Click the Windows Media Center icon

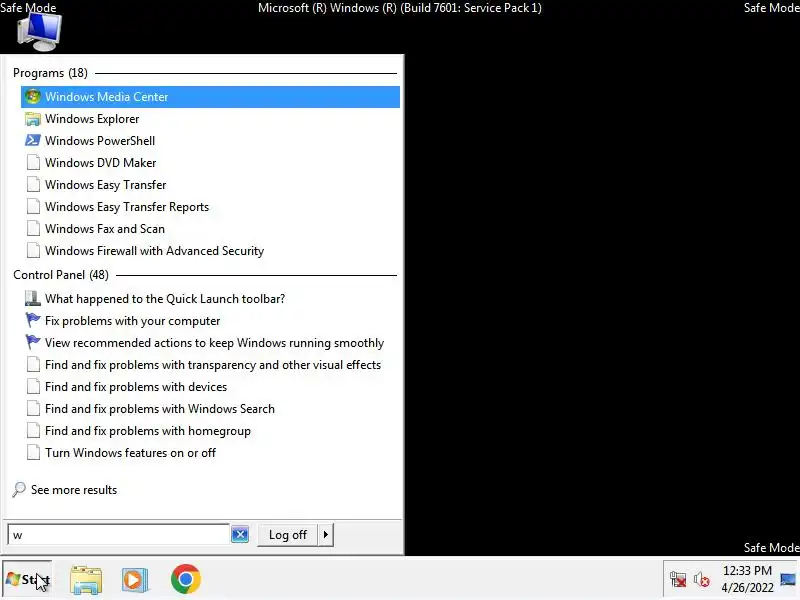[x=33, y=96]
